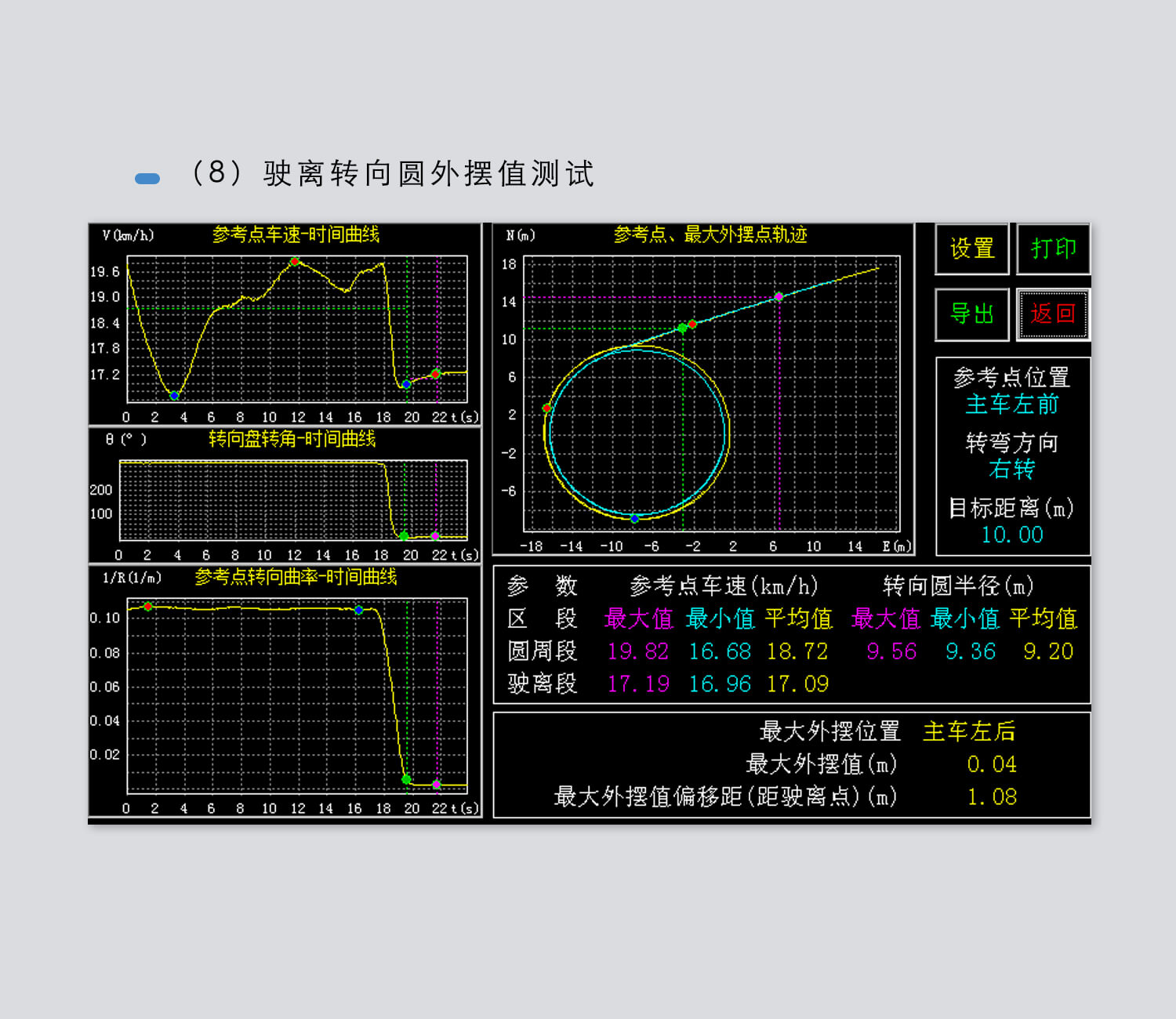Select turning direction value 右转
1176x1019 pixels.
point(1011,470)
